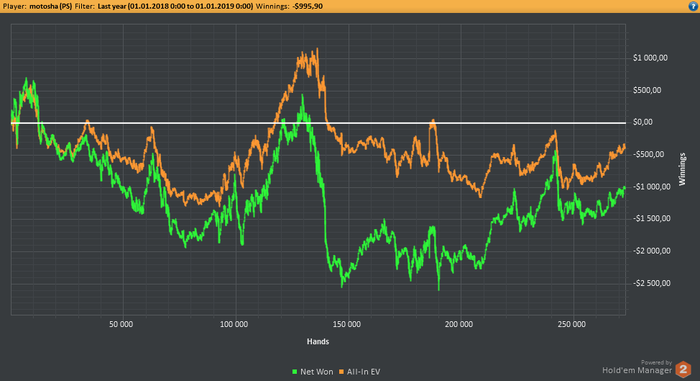Click the Powered by Hold'em Manager text
This screenshot has height=381, width=700.
click(x=637, y=367)
